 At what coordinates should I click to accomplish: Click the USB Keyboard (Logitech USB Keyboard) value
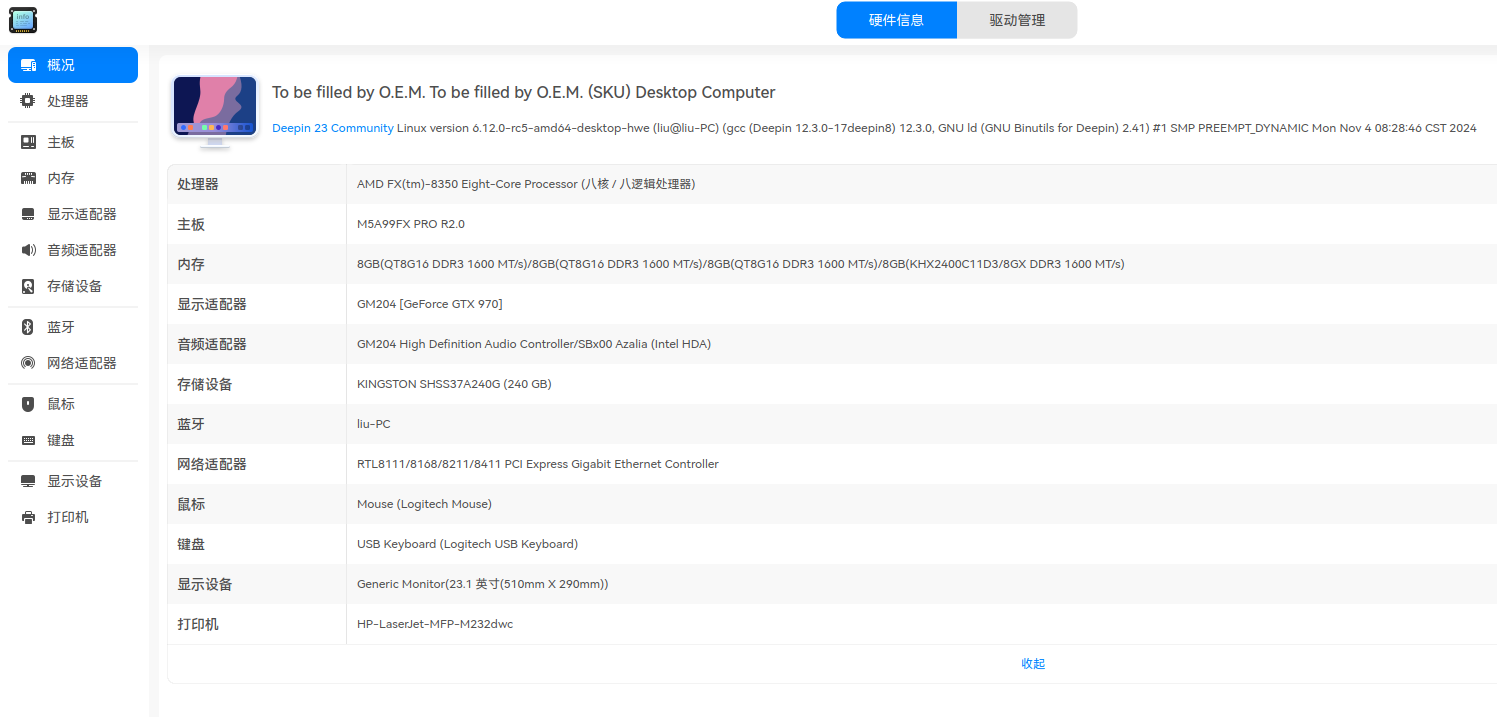(x=467, y=544)
